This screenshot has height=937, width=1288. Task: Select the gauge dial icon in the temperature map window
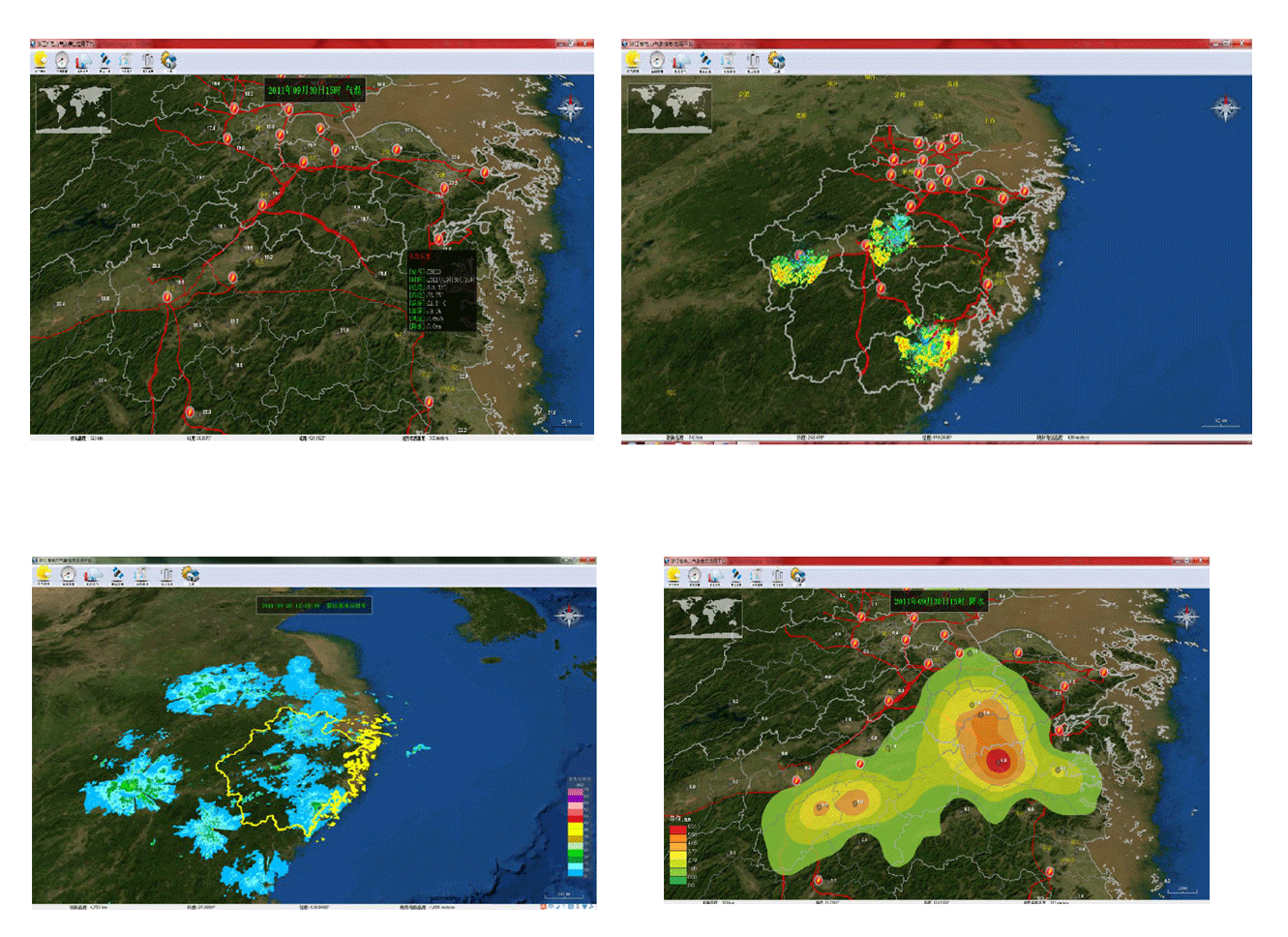click(x=62, y=61)
